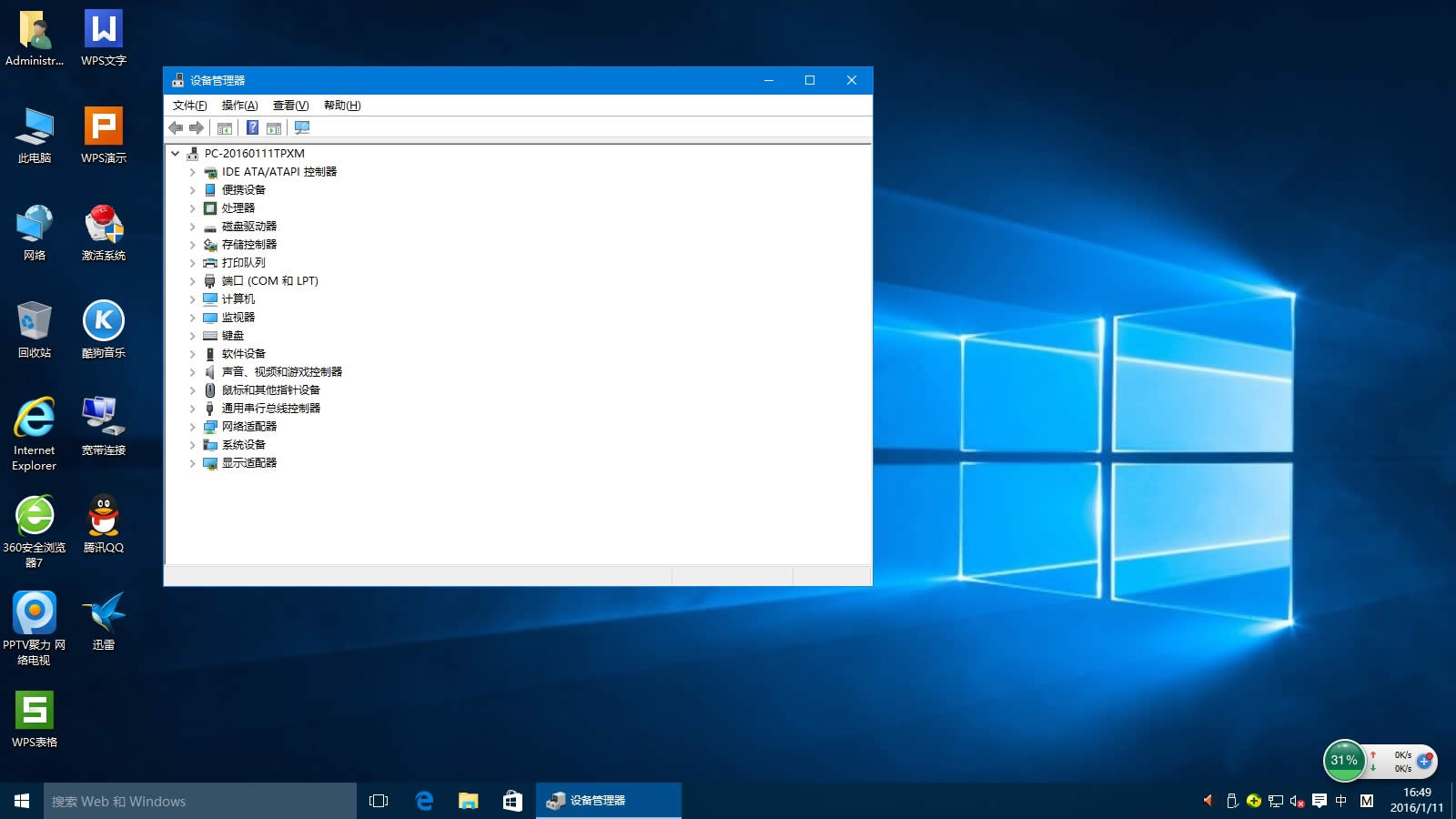Image resolution: width=1456 pixels, height=819 pixels.
Task: Click the Back arrow in Device Manager toolbar
Action: coord(176,127)
